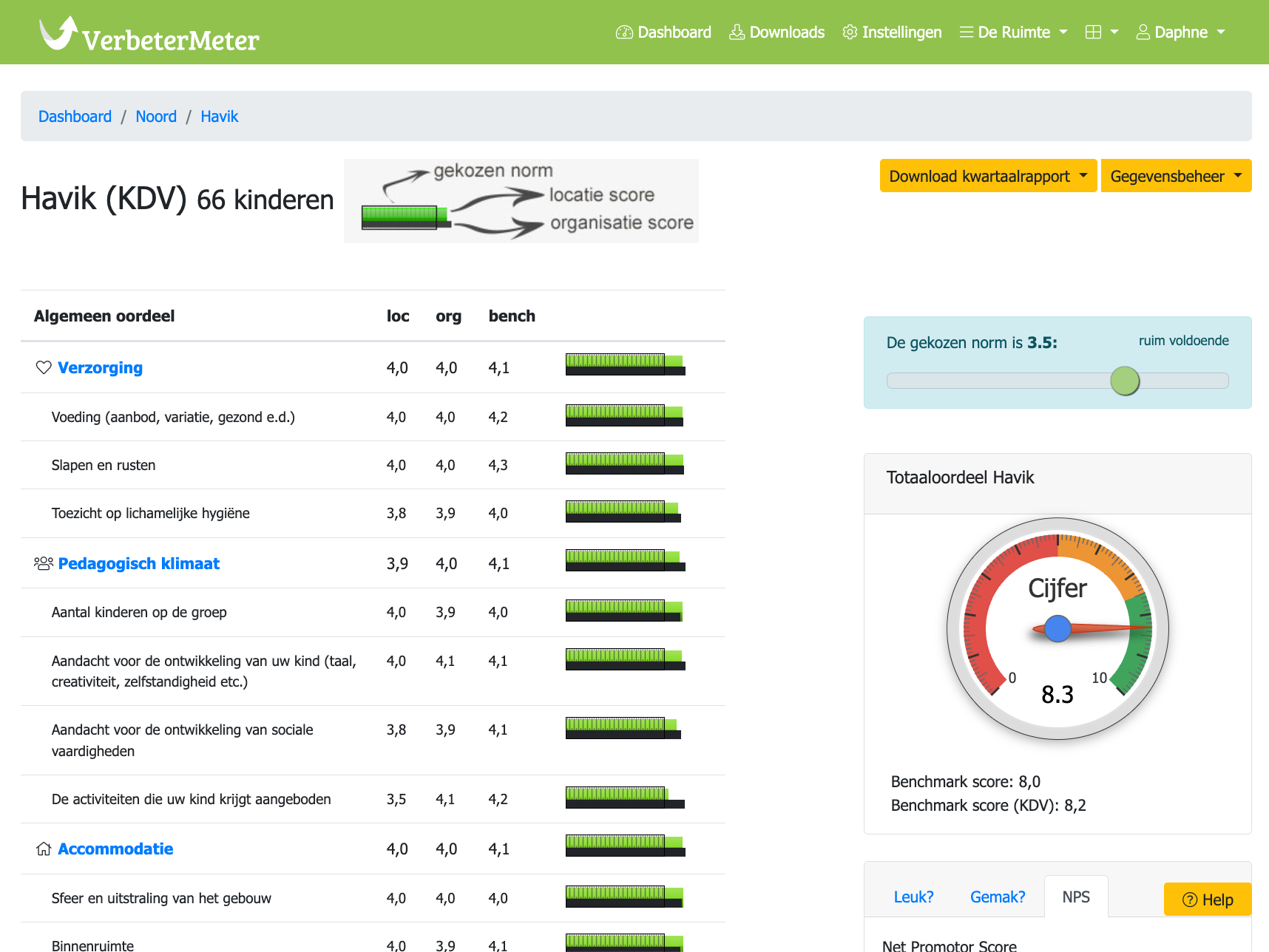Click the heart icon beside Verzorging

click(x=44, y=367)
